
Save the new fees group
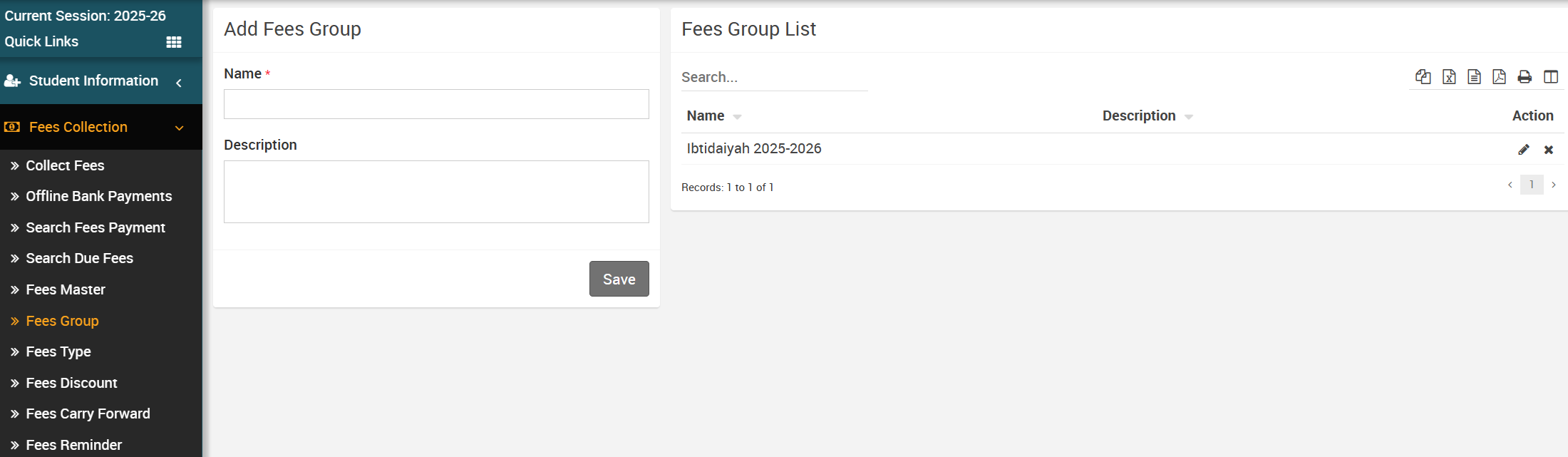619,279
